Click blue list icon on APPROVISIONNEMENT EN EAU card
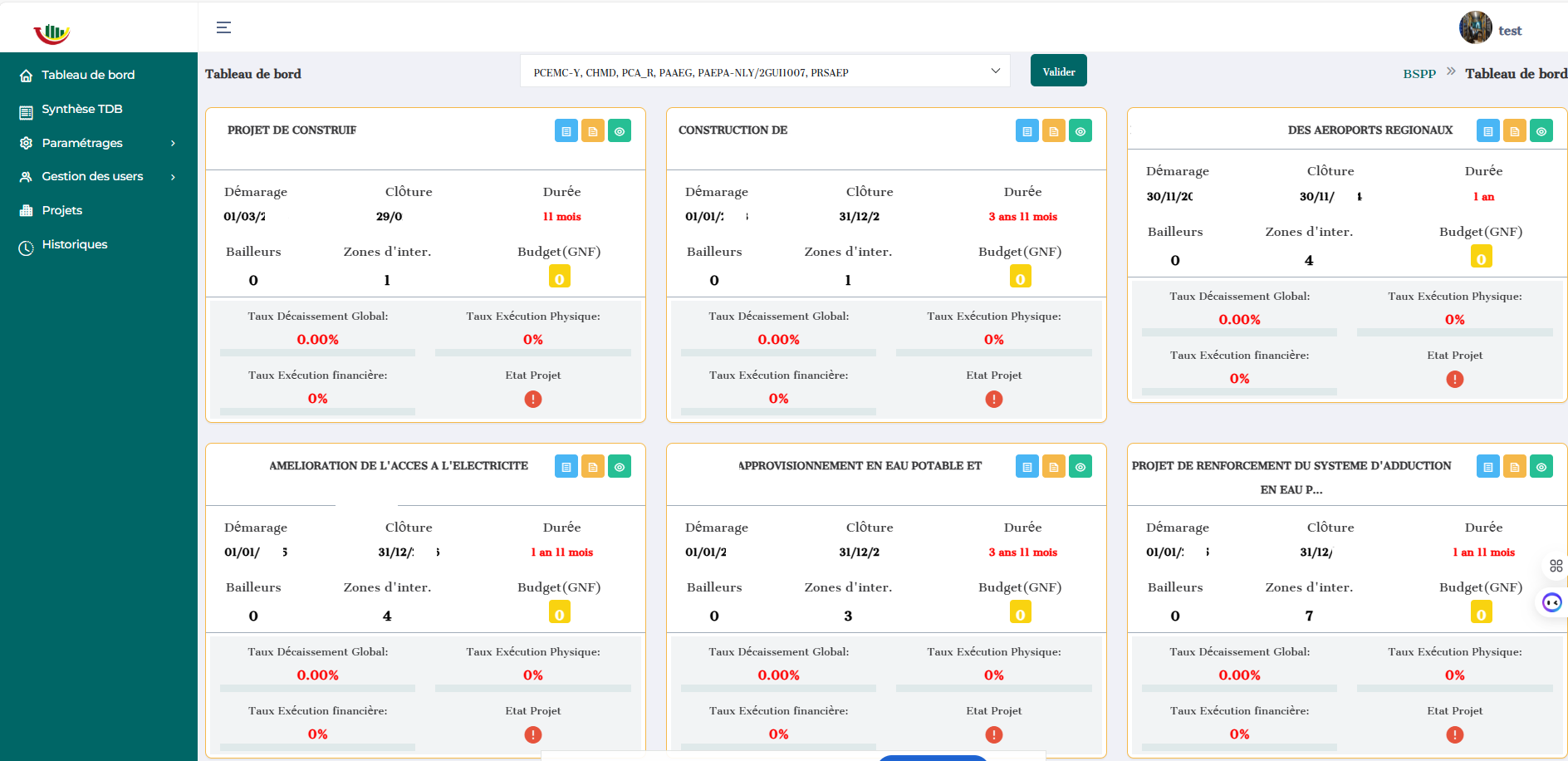 (1027, 467)
